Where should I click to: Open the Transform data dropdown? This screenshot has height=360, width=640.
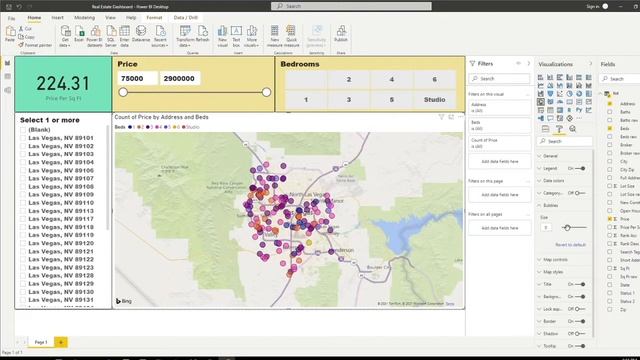185,36
